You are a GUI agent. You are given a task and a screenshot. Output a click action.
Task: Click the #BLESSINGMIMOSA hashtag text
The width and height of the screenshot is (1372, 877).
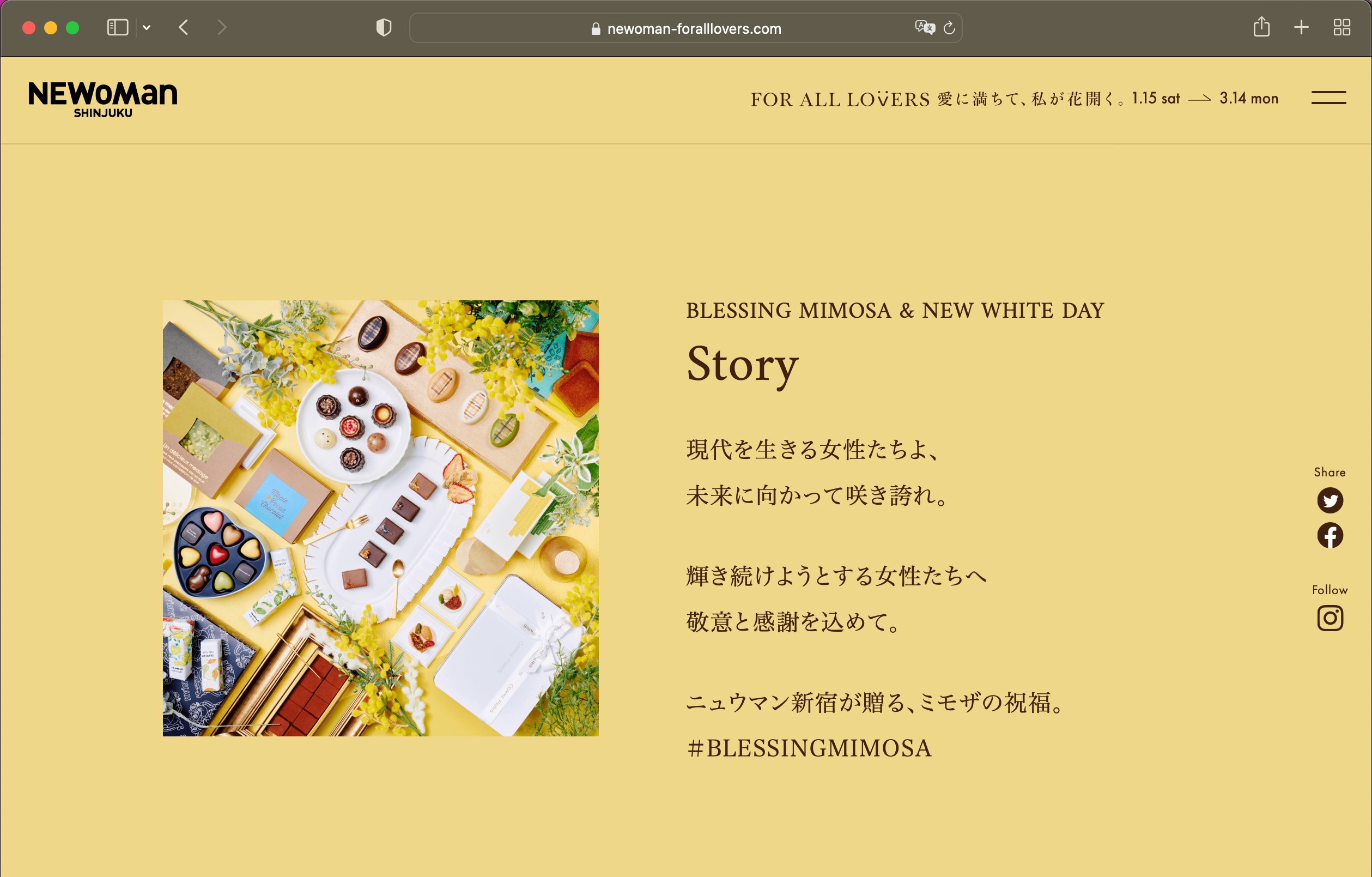tap(809, 748)
